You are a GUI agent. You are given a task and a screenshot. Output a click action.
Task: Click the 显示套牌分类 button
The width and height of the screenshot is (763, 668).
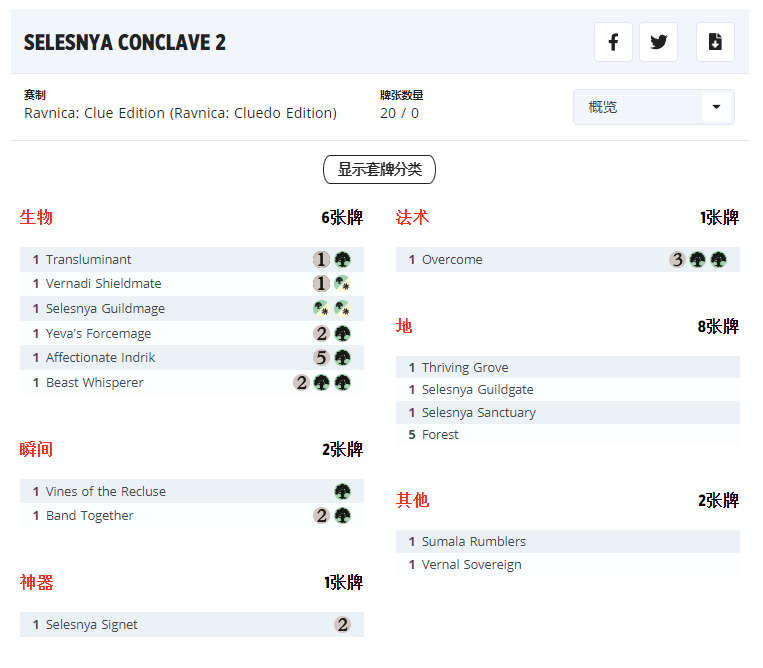(379, 170)
